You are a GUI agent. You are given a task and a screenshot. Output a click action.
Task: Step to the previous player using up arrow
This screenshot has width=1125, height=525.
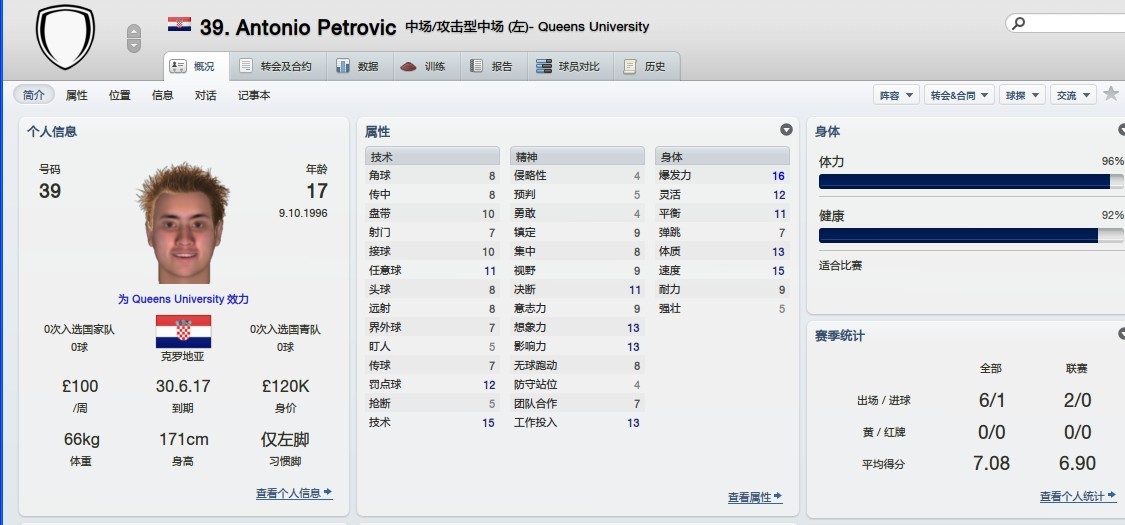tap(134, 32)
